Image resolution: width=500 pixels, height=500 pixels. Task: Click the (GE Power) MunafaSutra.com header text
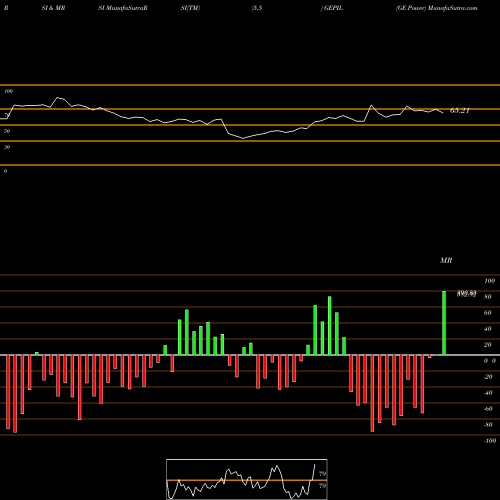[x=437, y=8]
